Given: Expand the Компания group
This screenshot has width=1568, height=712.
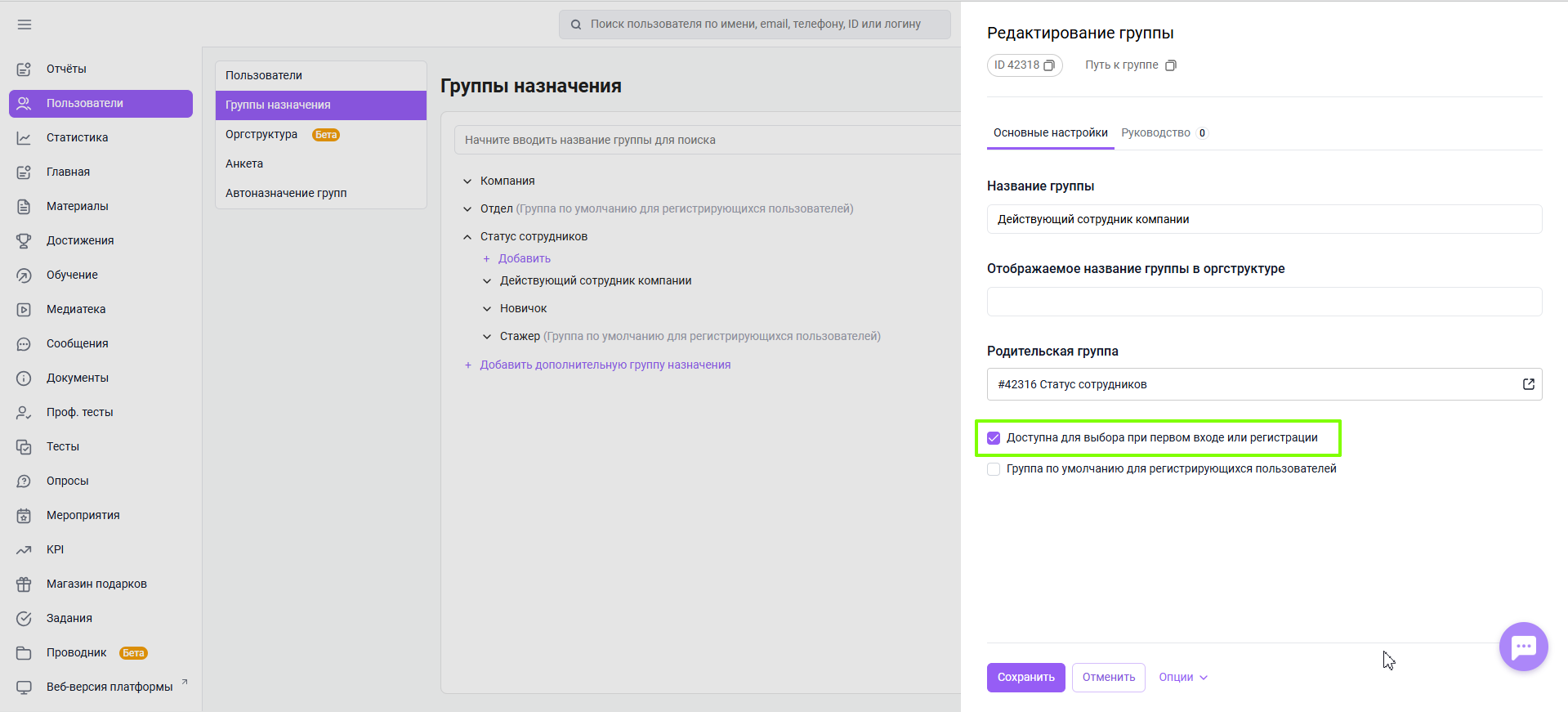Looking at the screenshot, I should [467, 181].
